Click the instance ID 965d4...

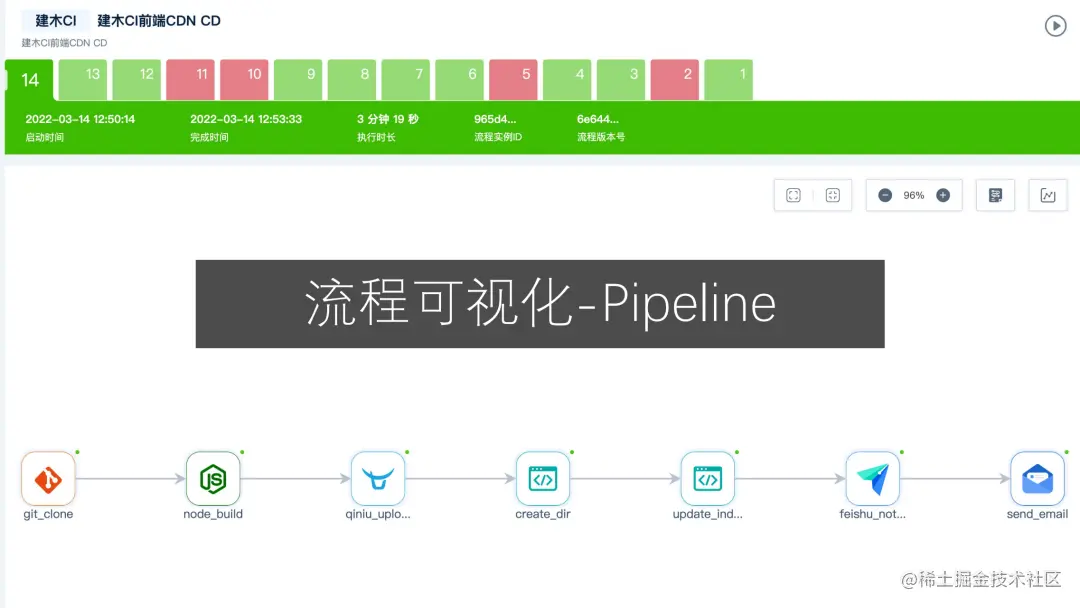[495, 119]
